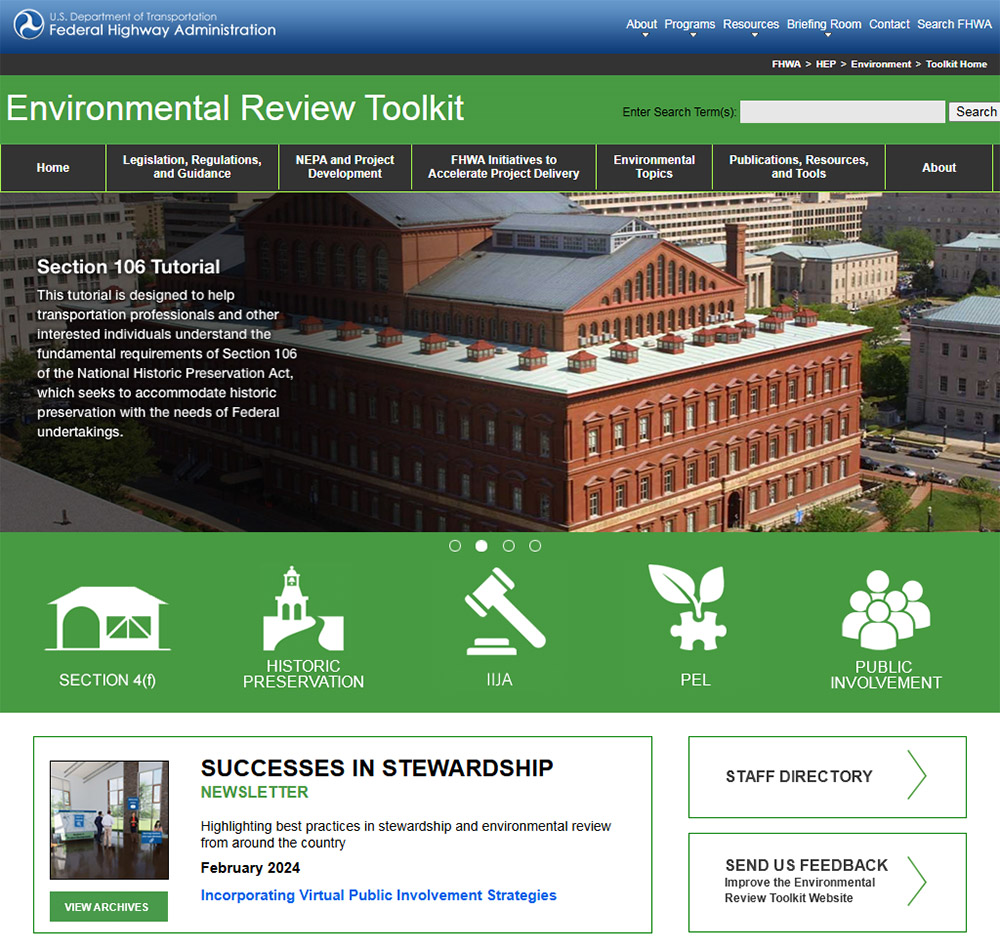
Task: Expand the About dropdown in top navigation
Action: (x=641, y=24)
